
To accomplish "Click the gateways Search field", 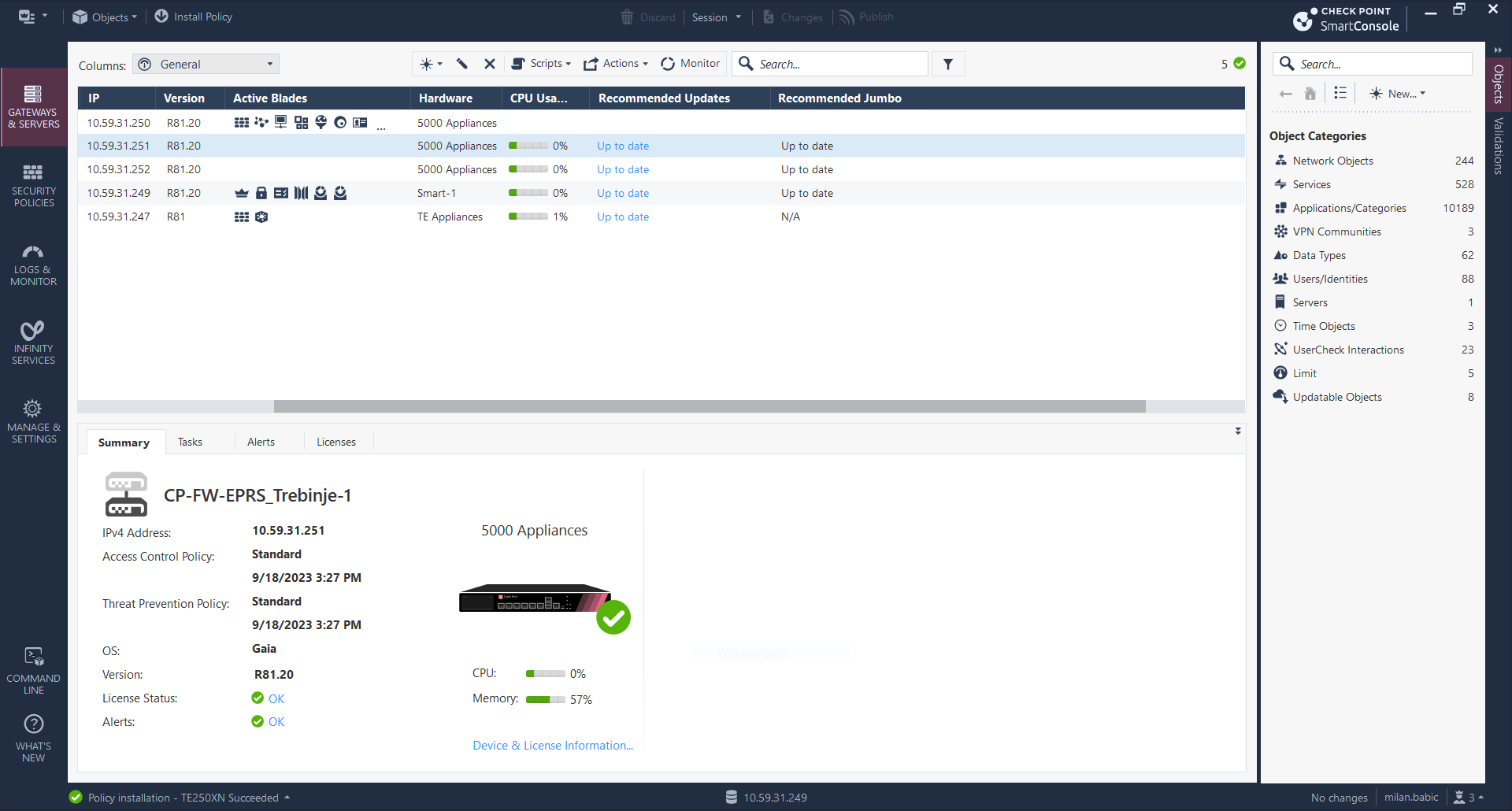I will [830, 65].
